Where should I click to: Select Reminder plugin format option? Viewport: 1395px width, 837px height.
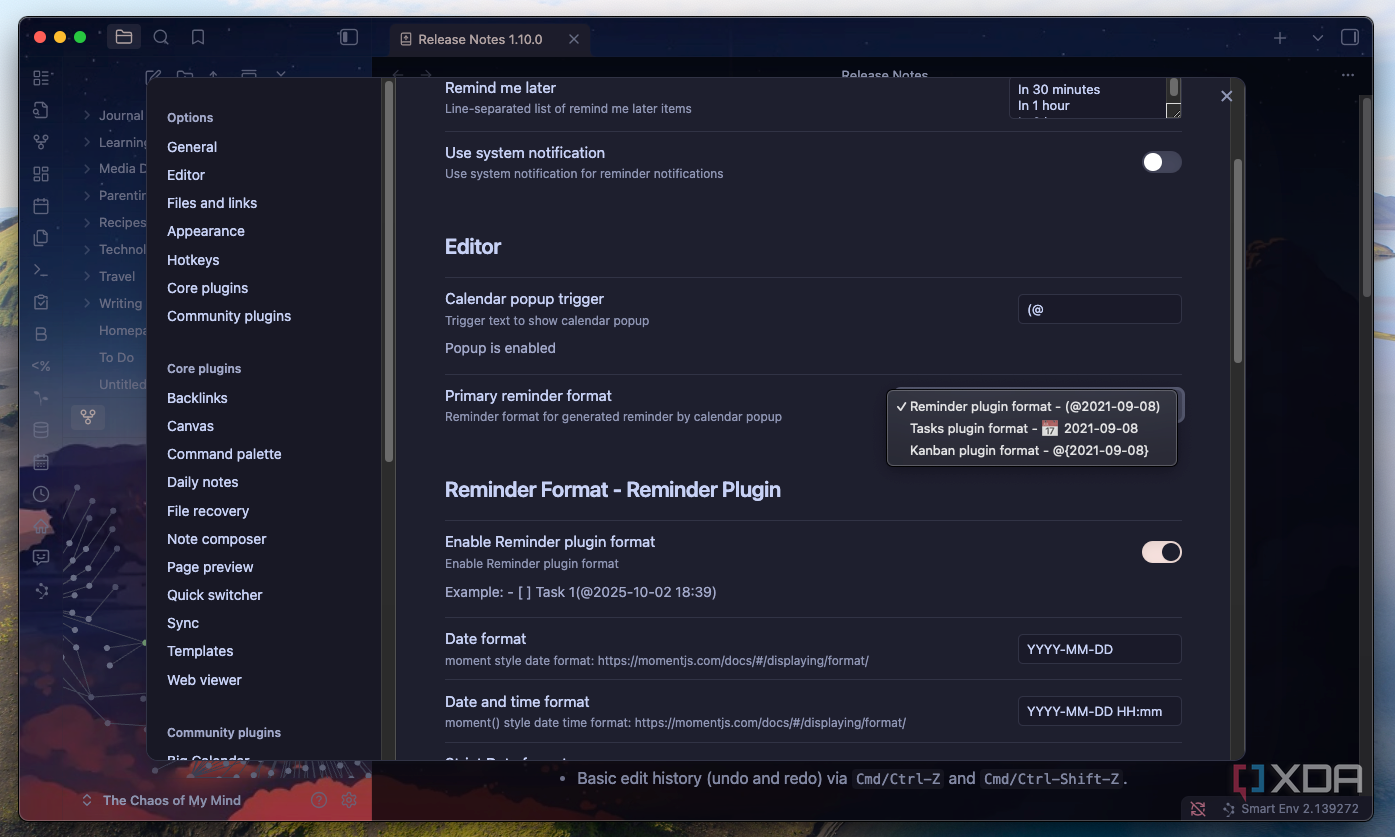click(x=1032, y=407)
